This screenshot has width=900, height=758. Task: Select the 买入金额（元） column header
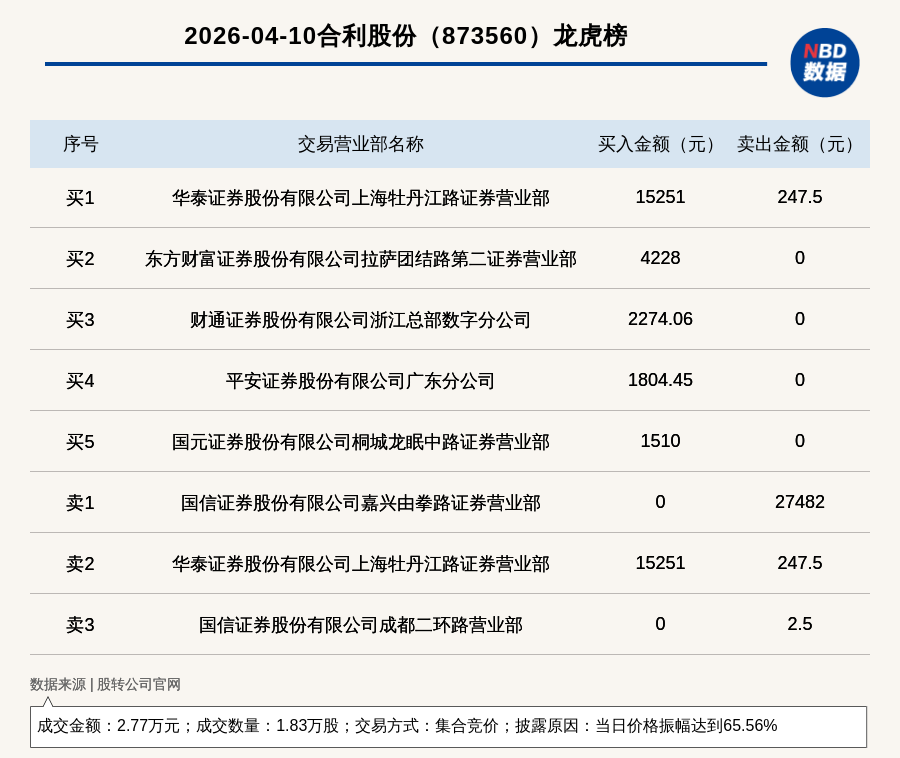click(660, 144)
